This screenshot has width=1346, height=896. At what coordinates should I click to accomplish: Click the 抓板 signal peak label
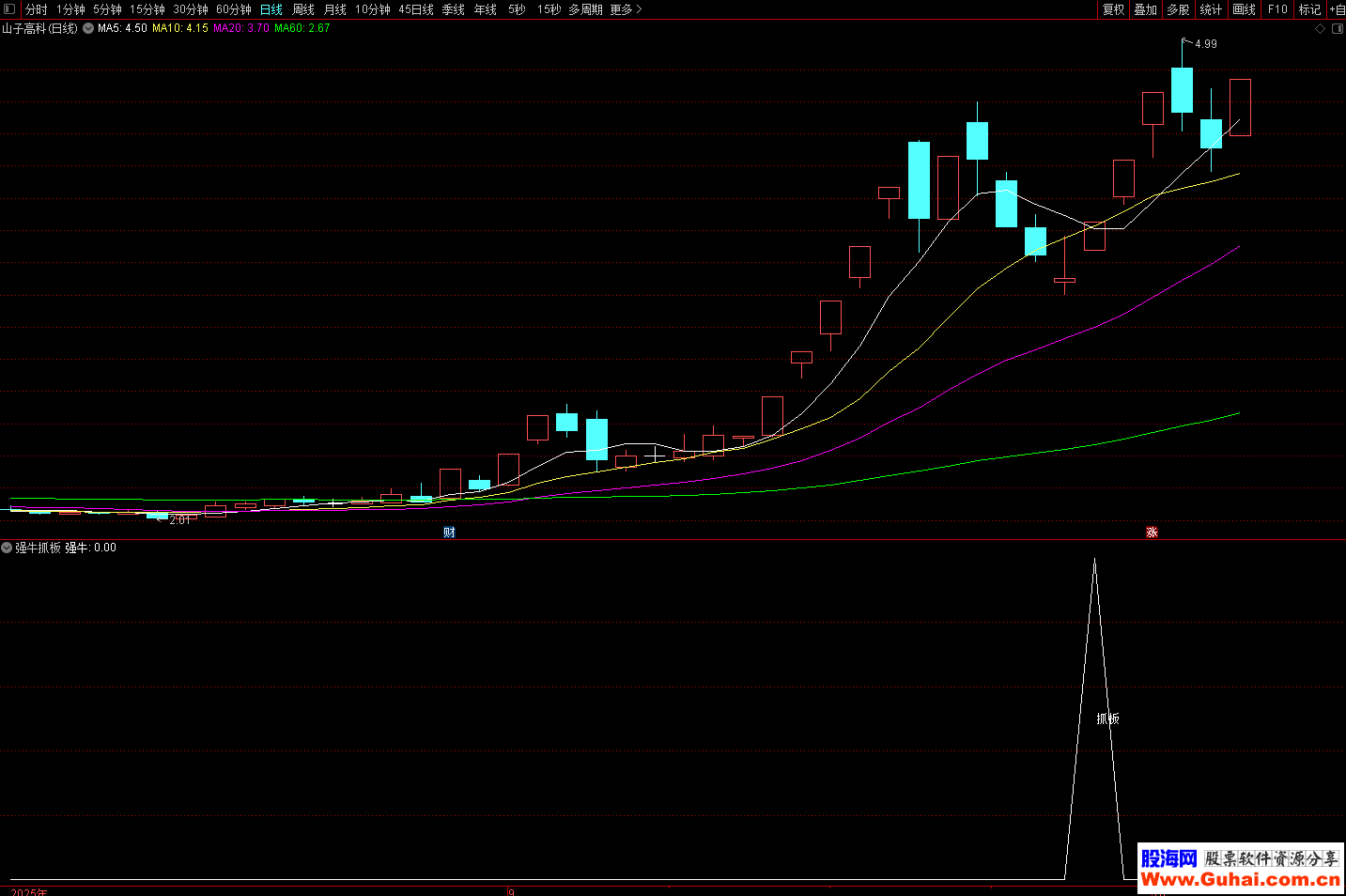point(1107,718)
